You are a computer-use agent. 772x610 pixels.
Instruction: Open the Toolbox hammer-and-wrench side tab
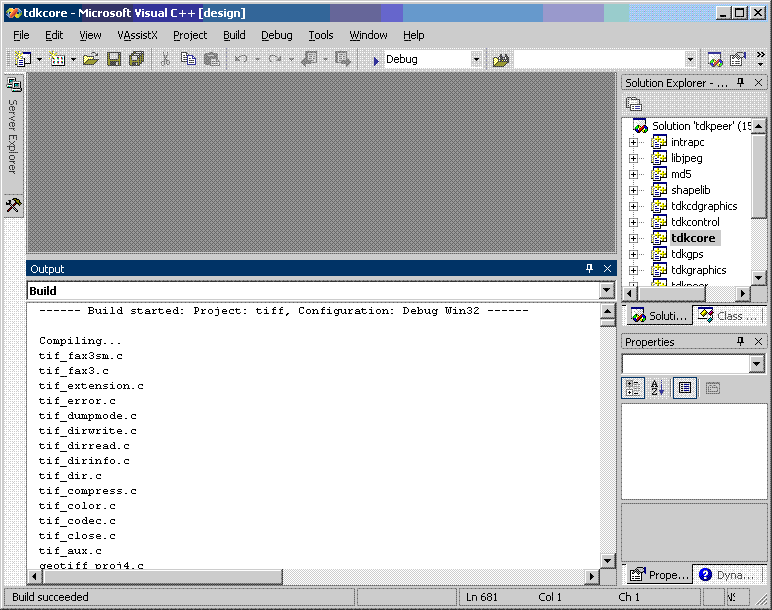[x=13, y=205]
